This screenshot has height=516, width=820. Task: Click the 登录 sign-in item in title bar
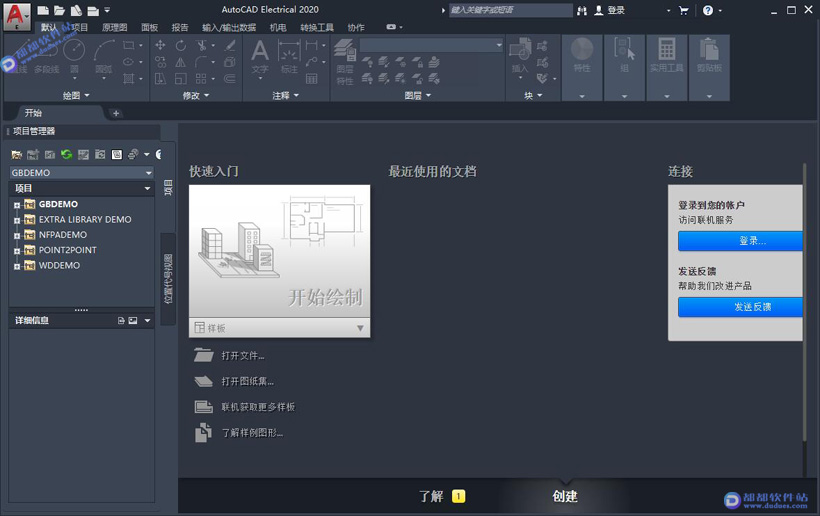pos(610,10)
